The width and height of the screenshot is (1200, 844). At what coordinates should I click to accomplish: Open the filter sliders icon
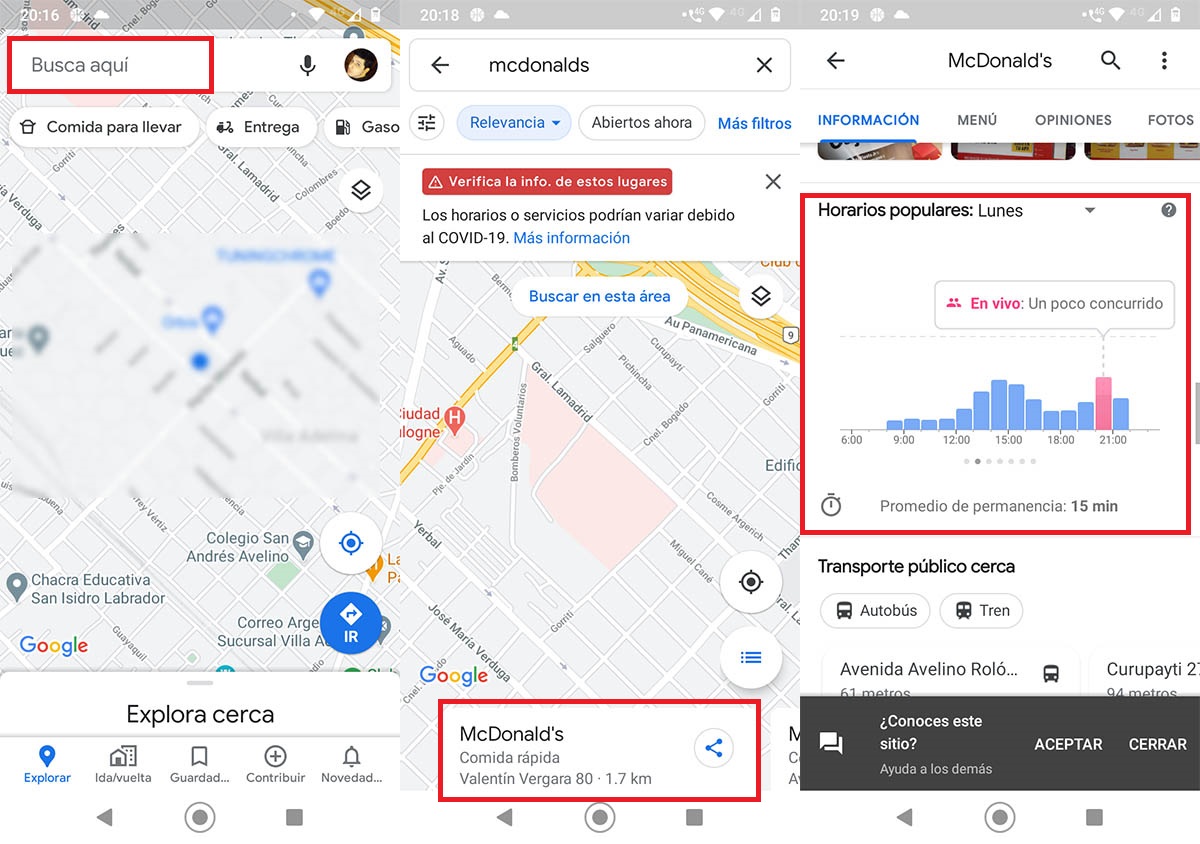[427, 123]
